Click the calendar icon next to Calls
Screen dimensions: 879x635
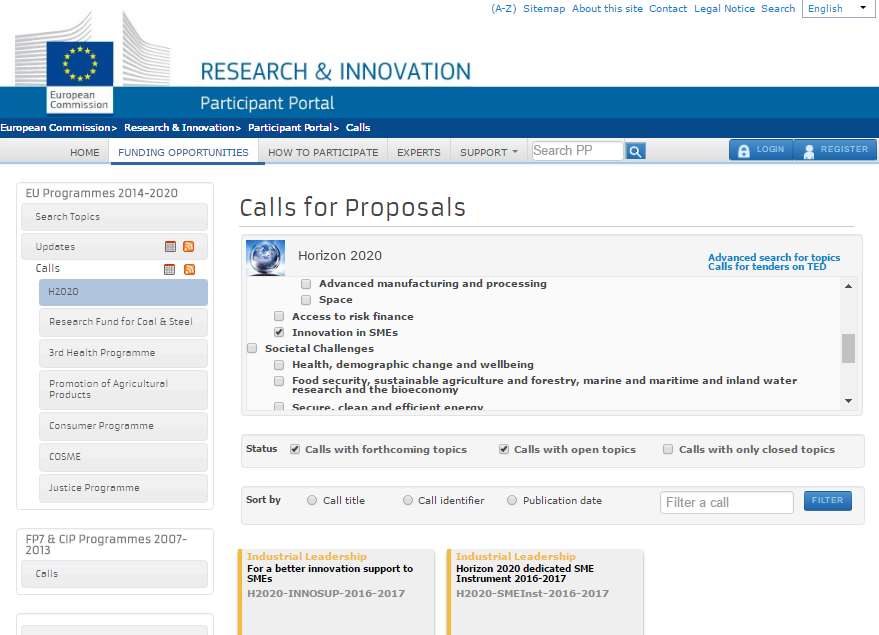coord(169,269)
